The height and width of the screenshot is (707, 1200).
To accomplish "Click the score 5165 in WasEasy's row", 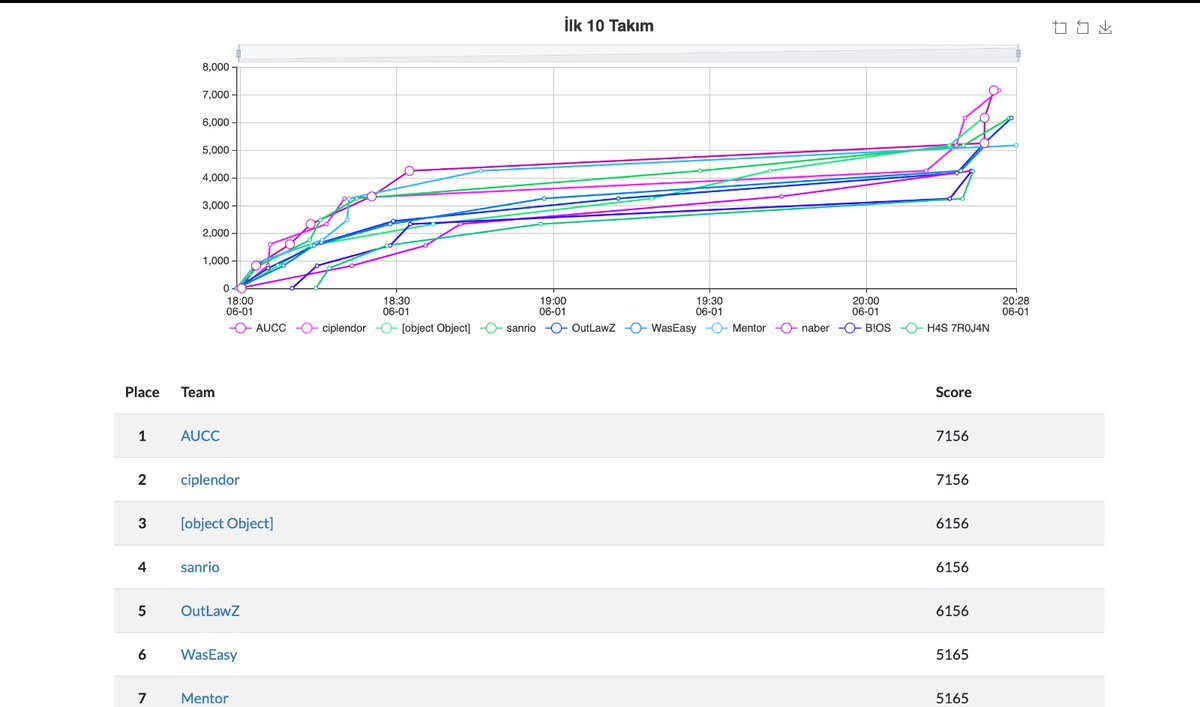I will (952, 655).
